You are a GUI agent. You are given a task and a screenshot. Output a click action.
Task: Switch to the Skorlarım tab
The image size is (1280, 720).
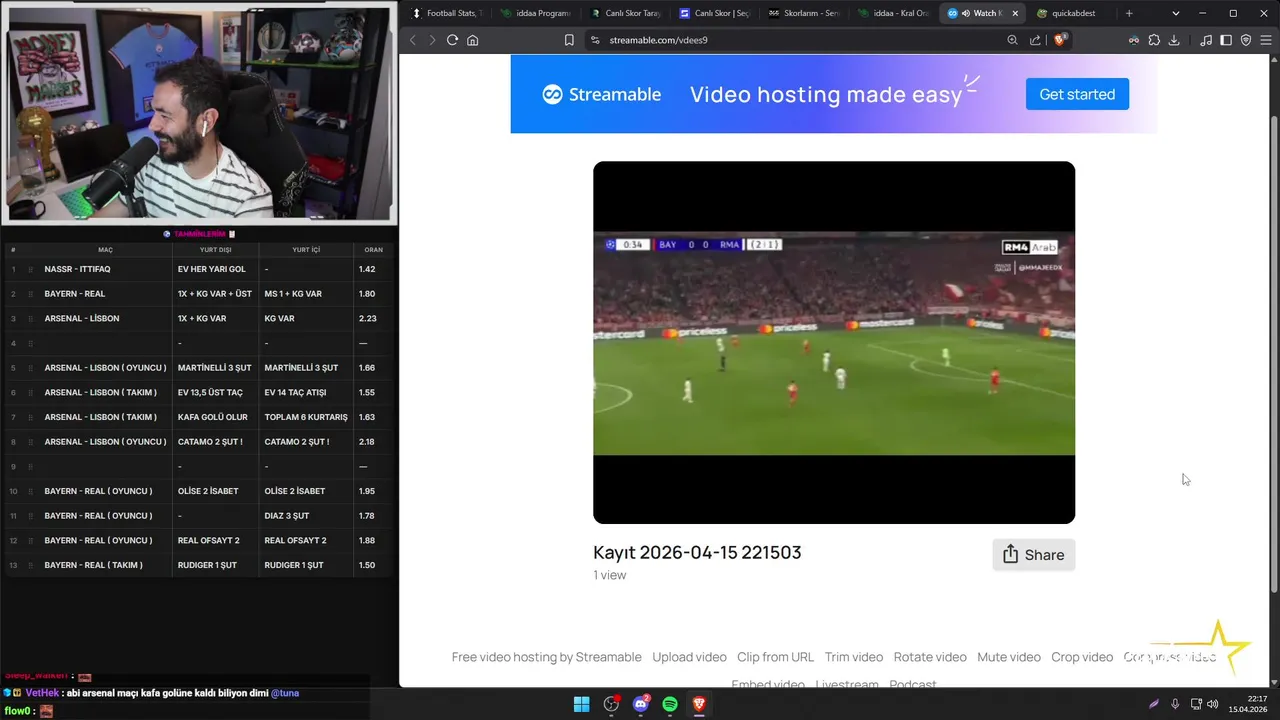click(x=804, y=13)
